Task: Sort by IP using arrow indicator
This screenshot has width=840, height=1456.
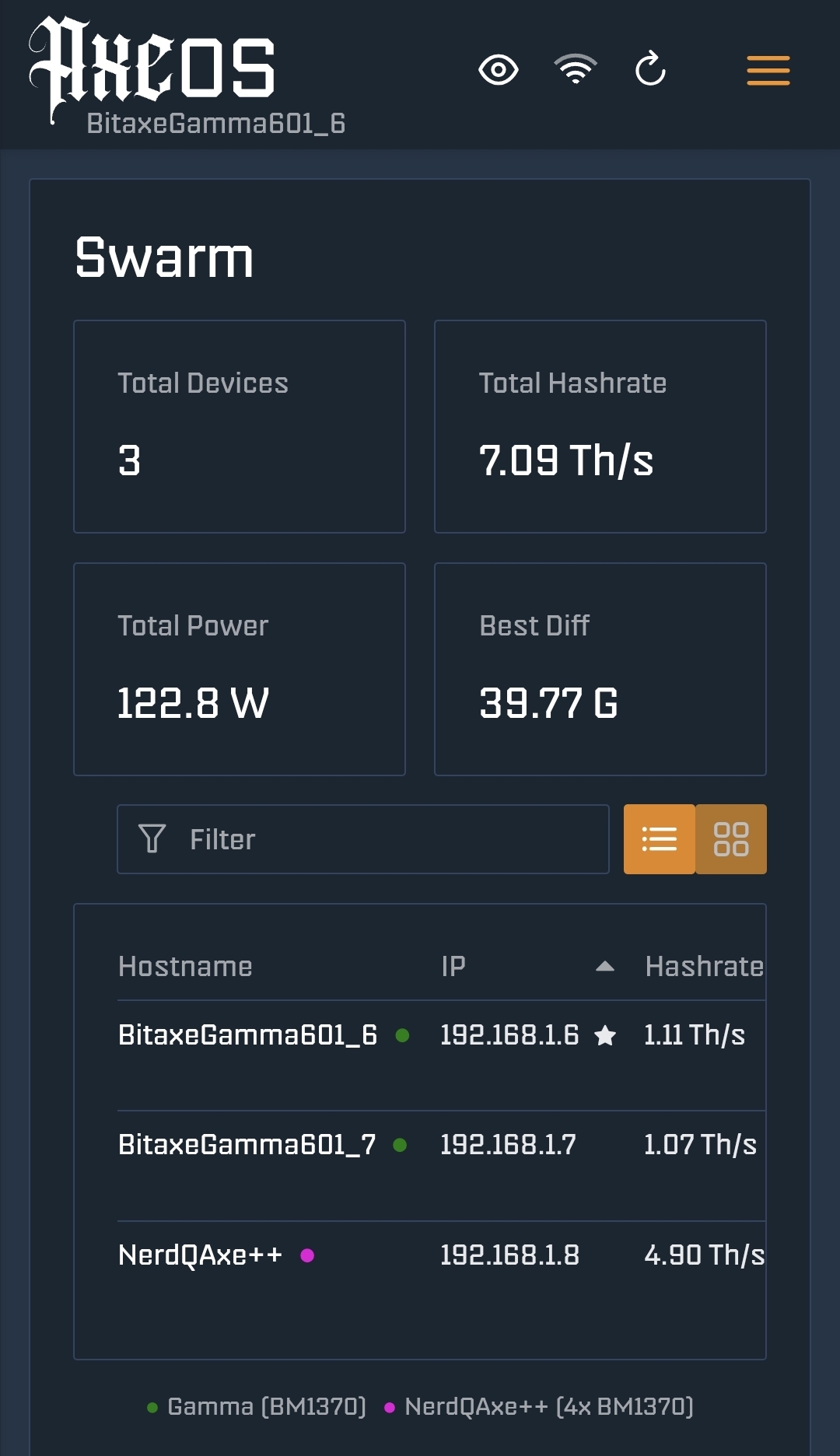Action: (x=604, y=967)
